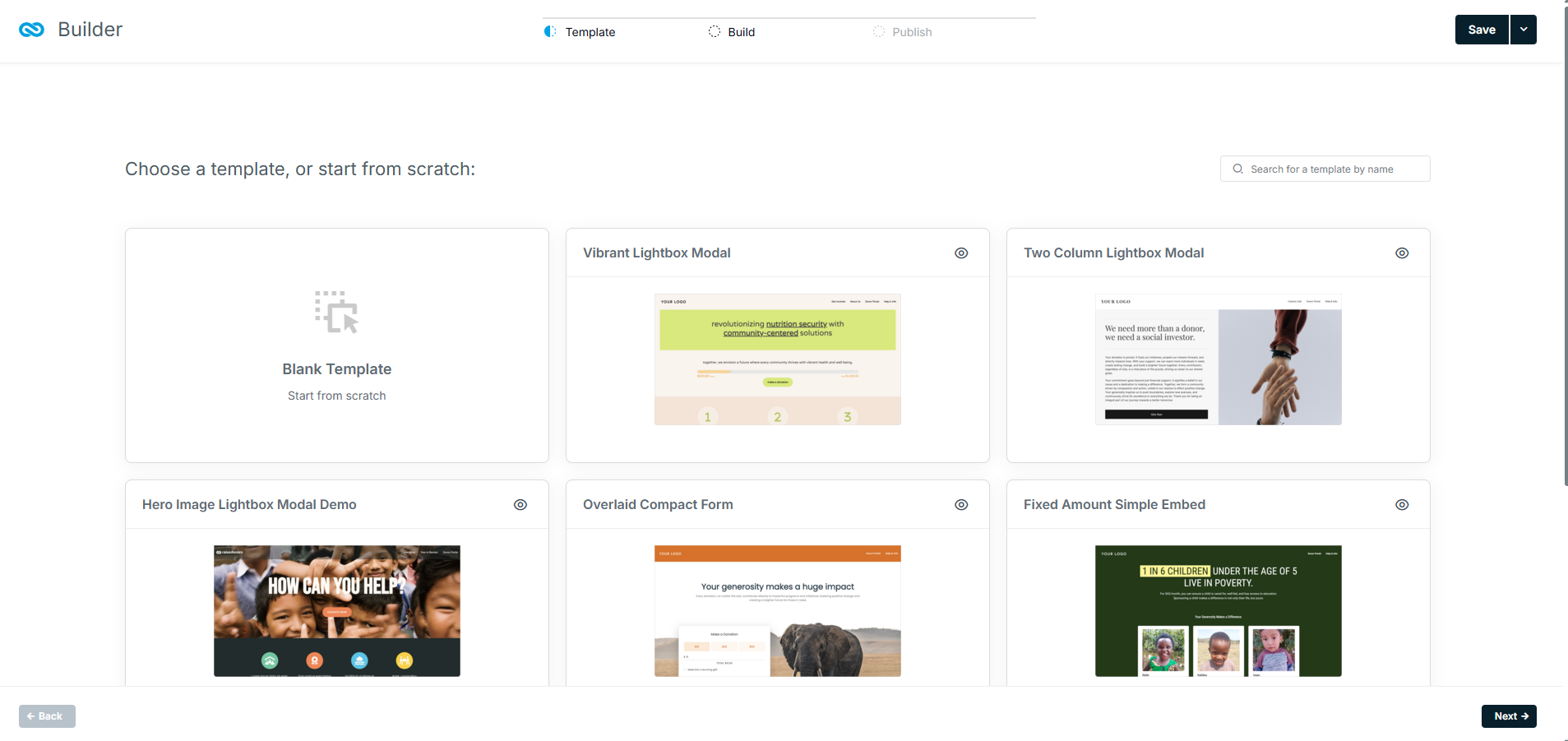
Task: Preview the Two Column Lightbox Modal template
Action: pos(1402,253)
